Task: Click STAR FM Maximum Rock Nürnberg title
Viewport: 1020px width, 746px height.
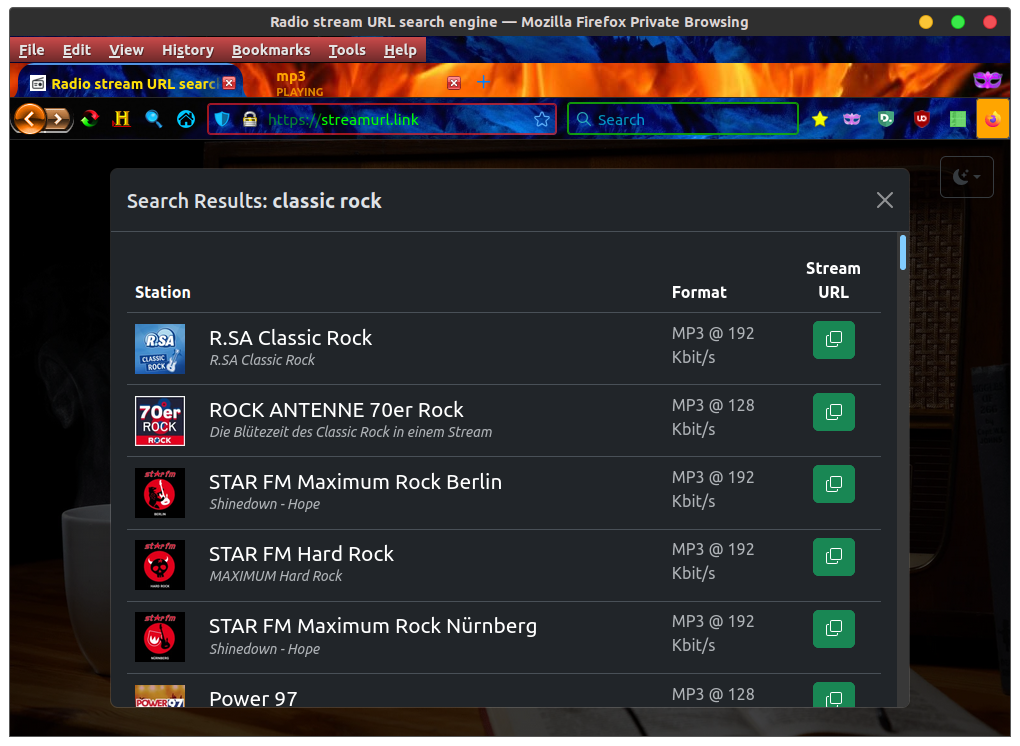Action: (373, 626)
